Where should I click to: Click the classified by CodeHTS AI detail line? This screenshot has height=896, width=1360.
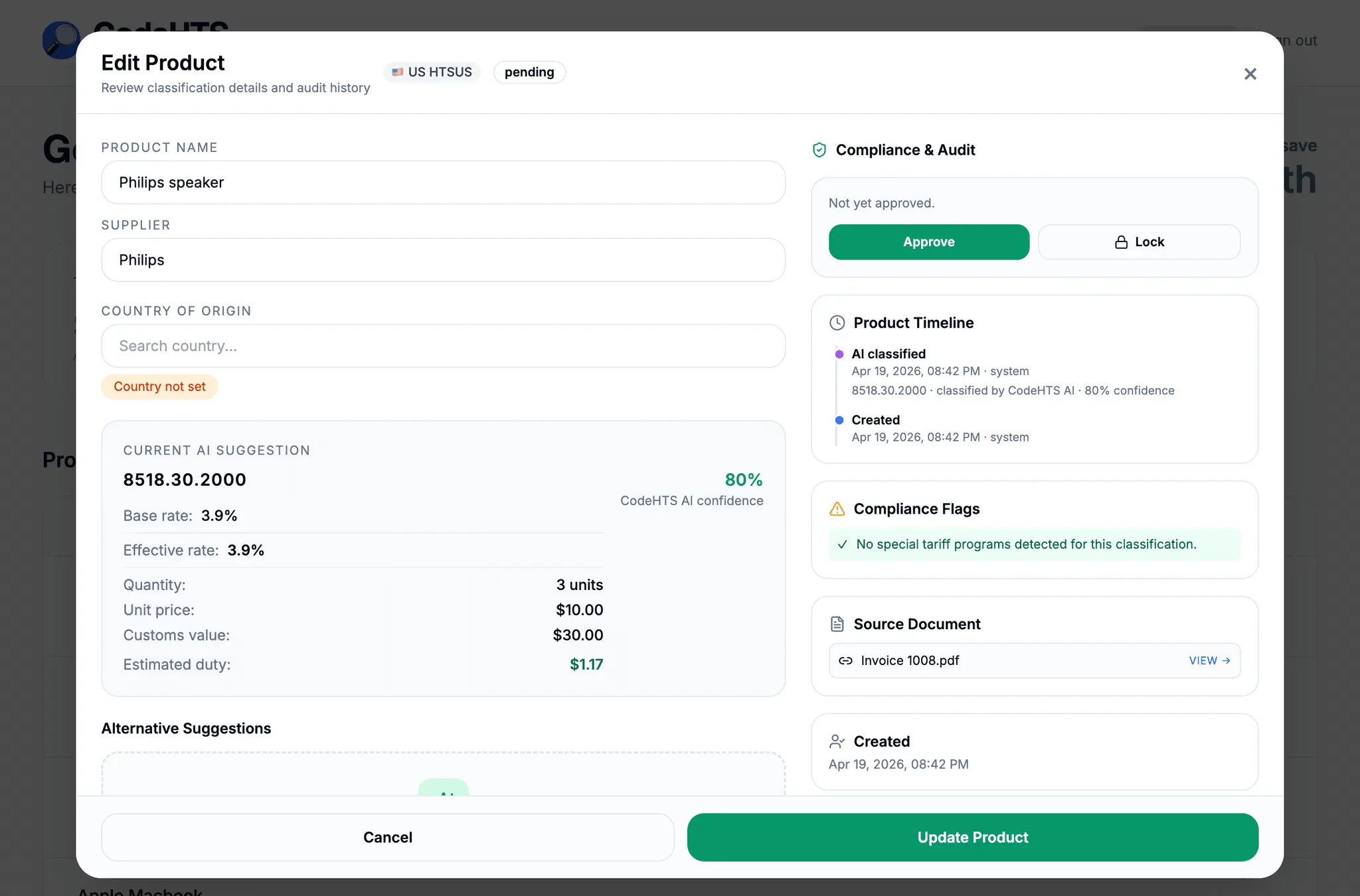[x=1013, y=391]
